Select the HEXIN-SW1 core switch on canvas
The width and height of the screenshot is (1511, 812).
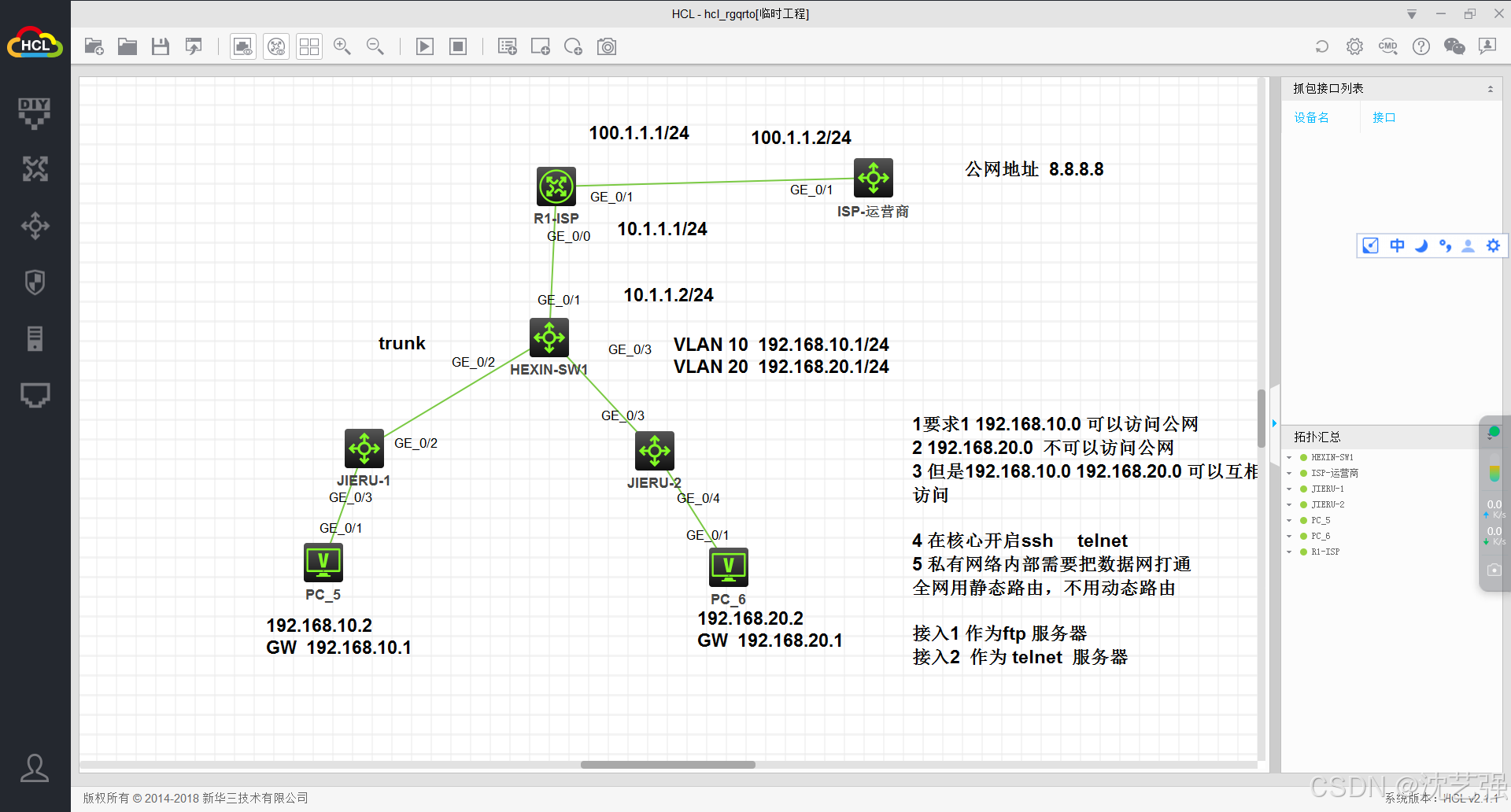pos(549,338)
